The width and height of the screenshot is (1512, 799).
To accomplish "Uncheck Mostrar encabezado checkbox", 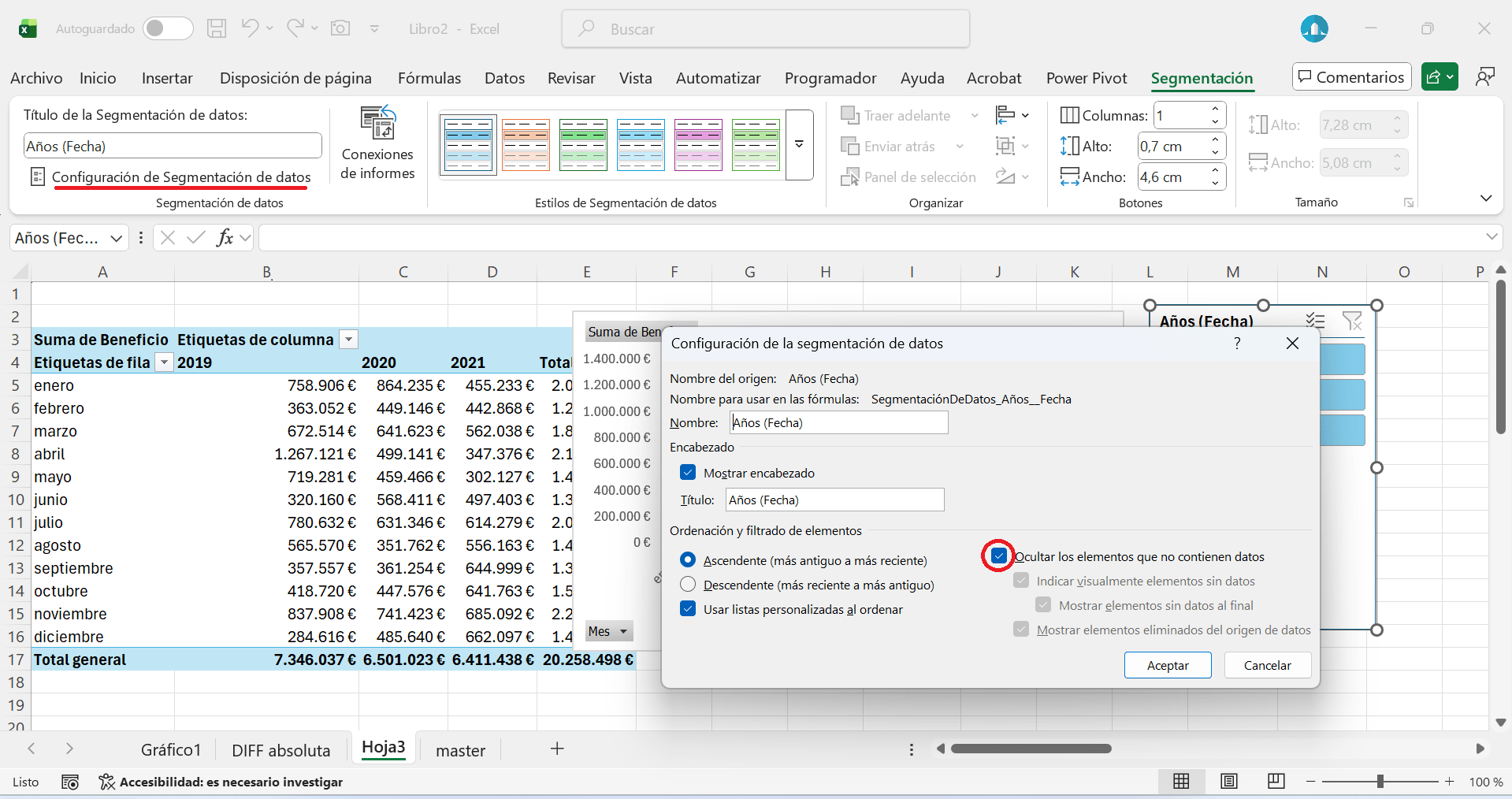I will tap(688, 473).
